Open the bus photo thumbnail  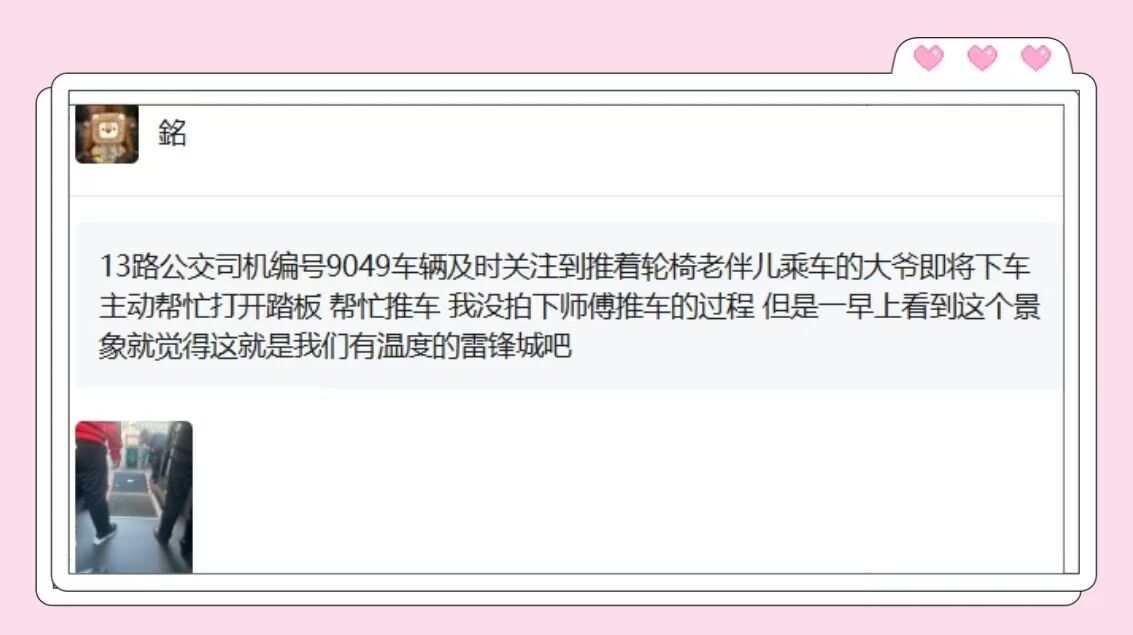point(134,497)
